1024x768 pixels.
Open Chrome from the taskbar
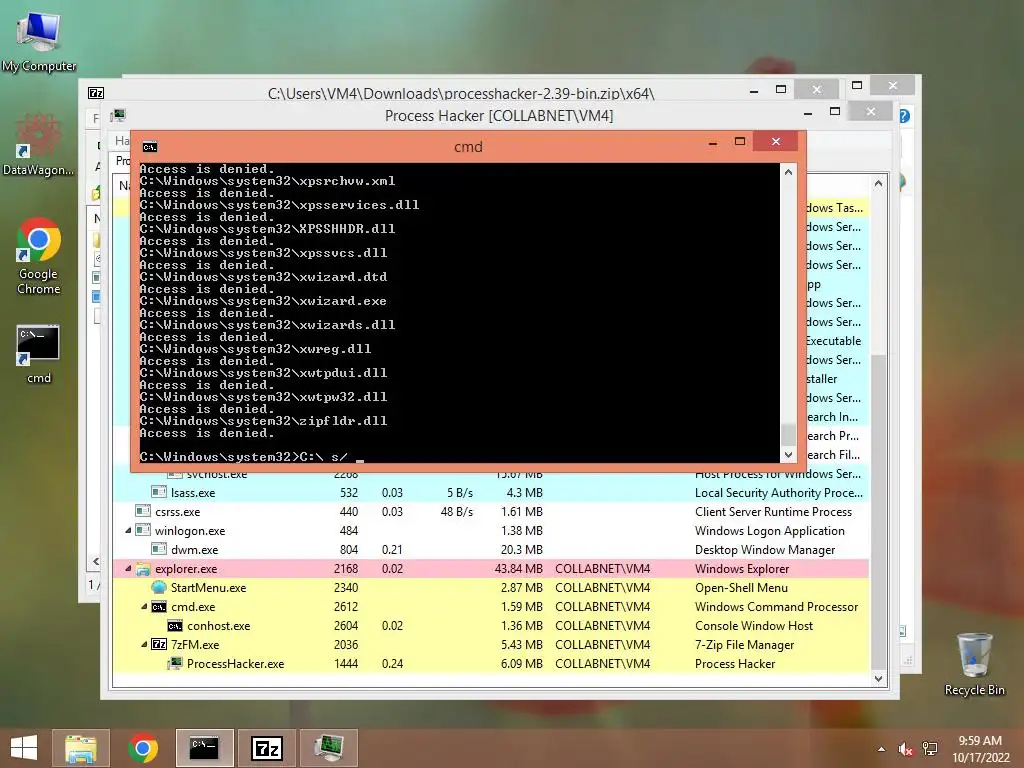click(143, 748)
